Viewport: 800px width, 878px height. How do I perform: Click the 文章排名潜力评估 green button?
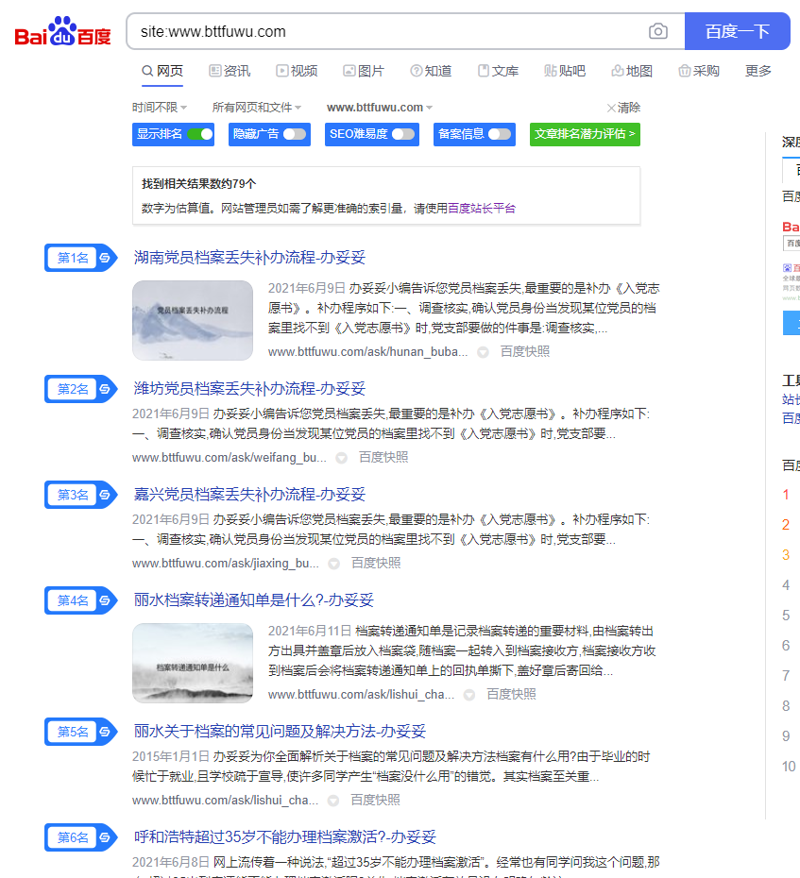(x=584, y=134)
